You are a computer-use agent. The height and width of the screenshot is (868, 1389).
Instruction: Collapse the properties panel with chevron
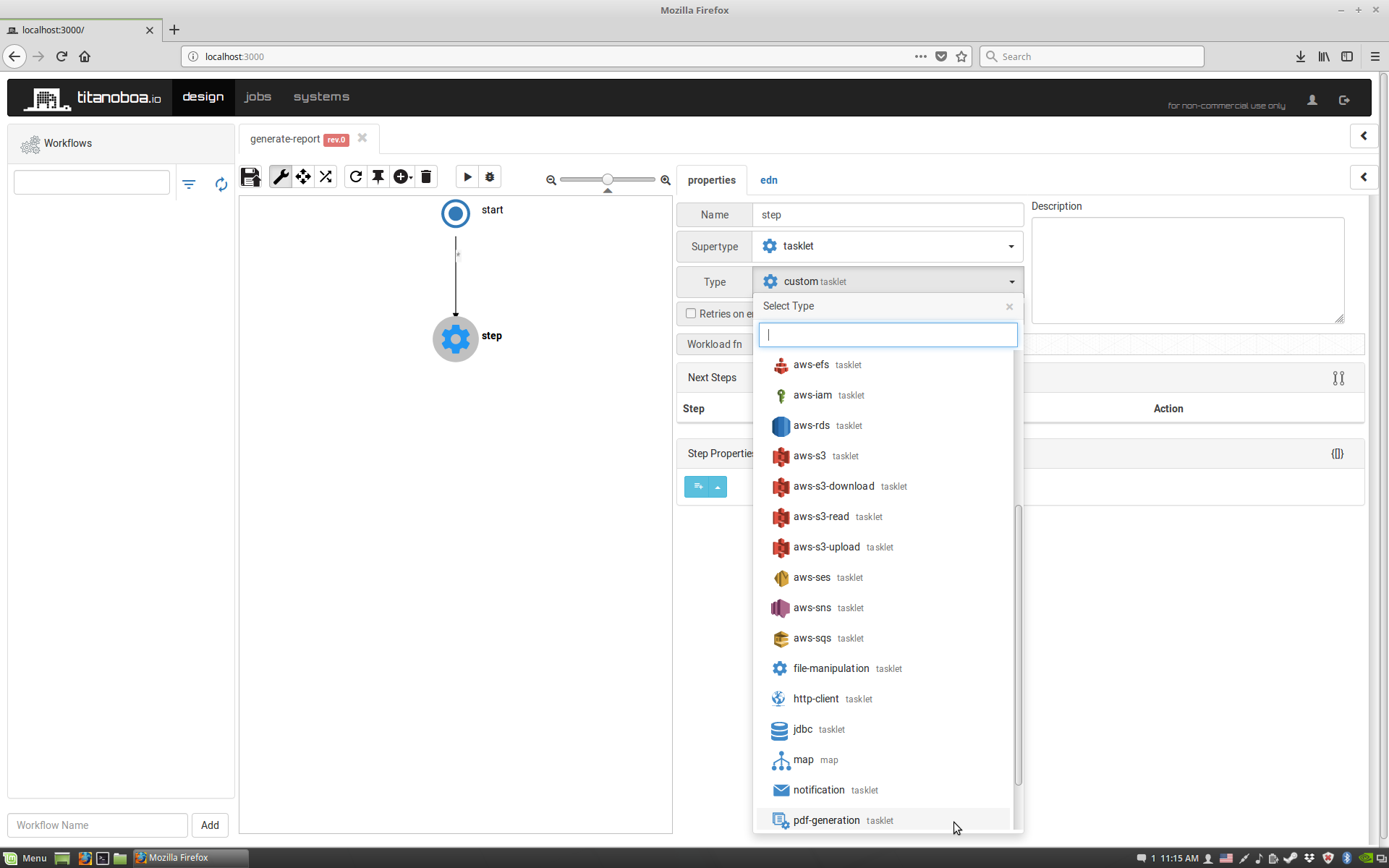(x=1364, y=177)
